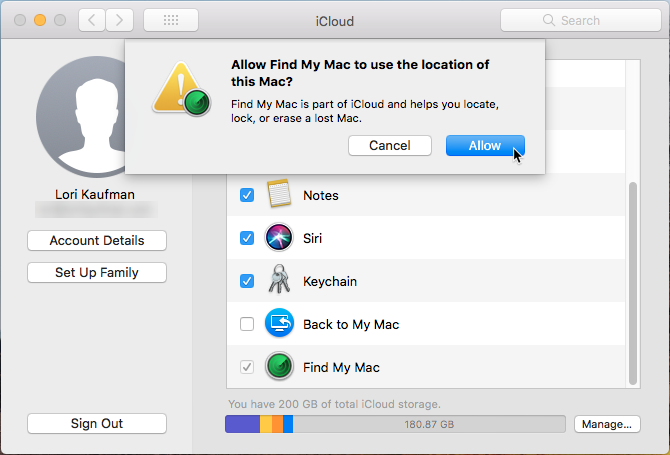Click the Search preferences field
Image resolution: width=670 pixels, height=455 pixels.
point(581,20)
